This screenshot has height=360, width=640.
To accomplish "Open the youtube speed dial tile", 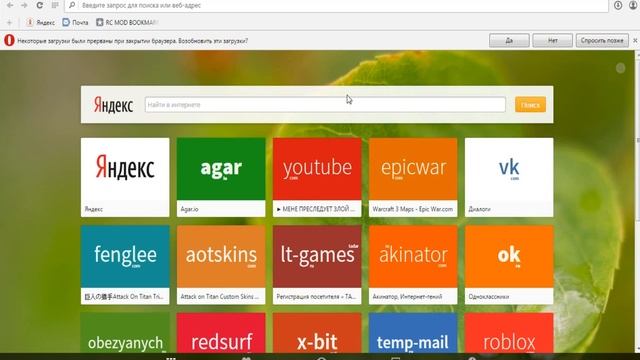I will point(317,177).
